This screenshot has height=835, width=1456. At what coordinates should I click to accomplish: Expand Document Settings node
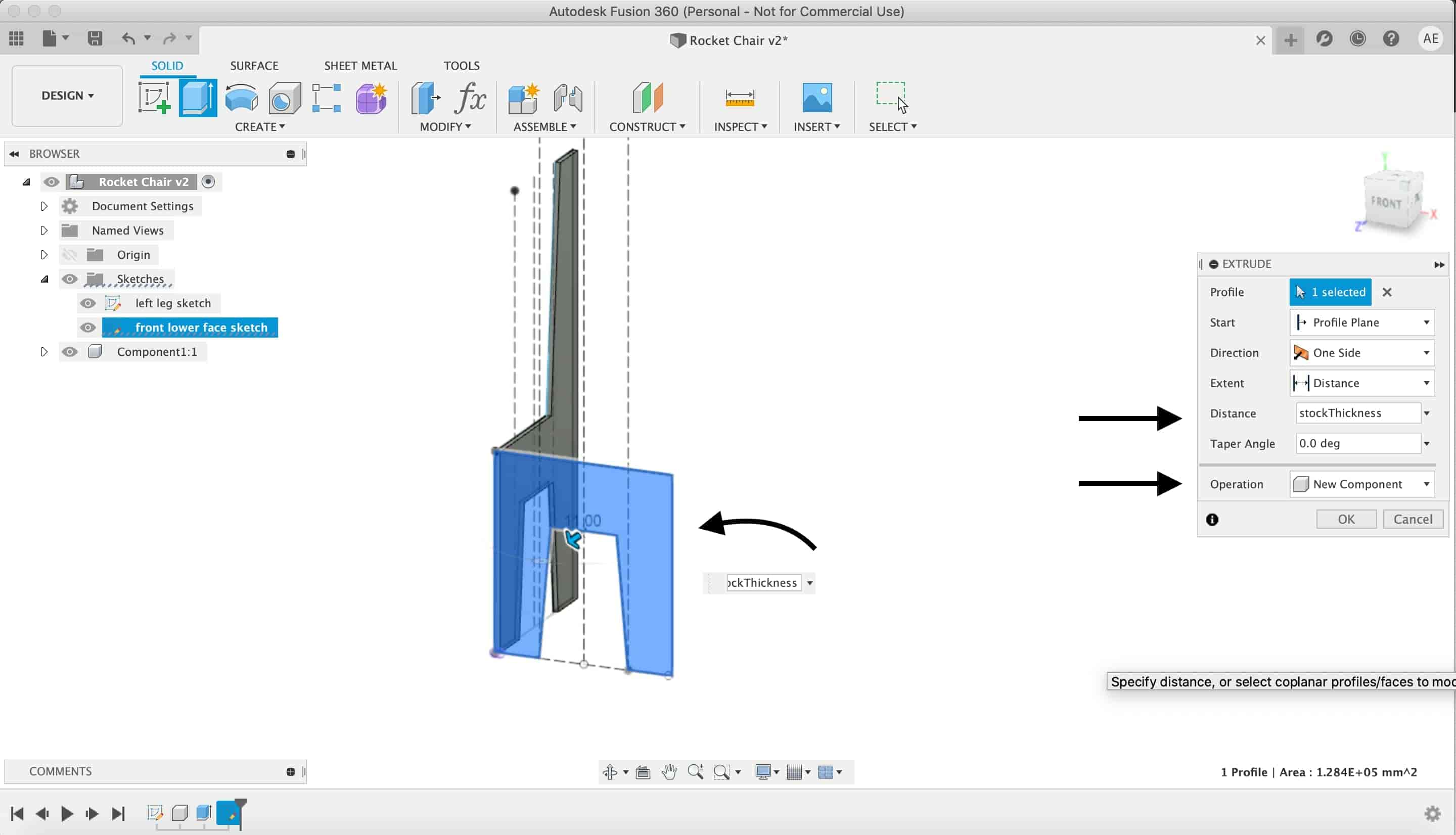point(44,206)
